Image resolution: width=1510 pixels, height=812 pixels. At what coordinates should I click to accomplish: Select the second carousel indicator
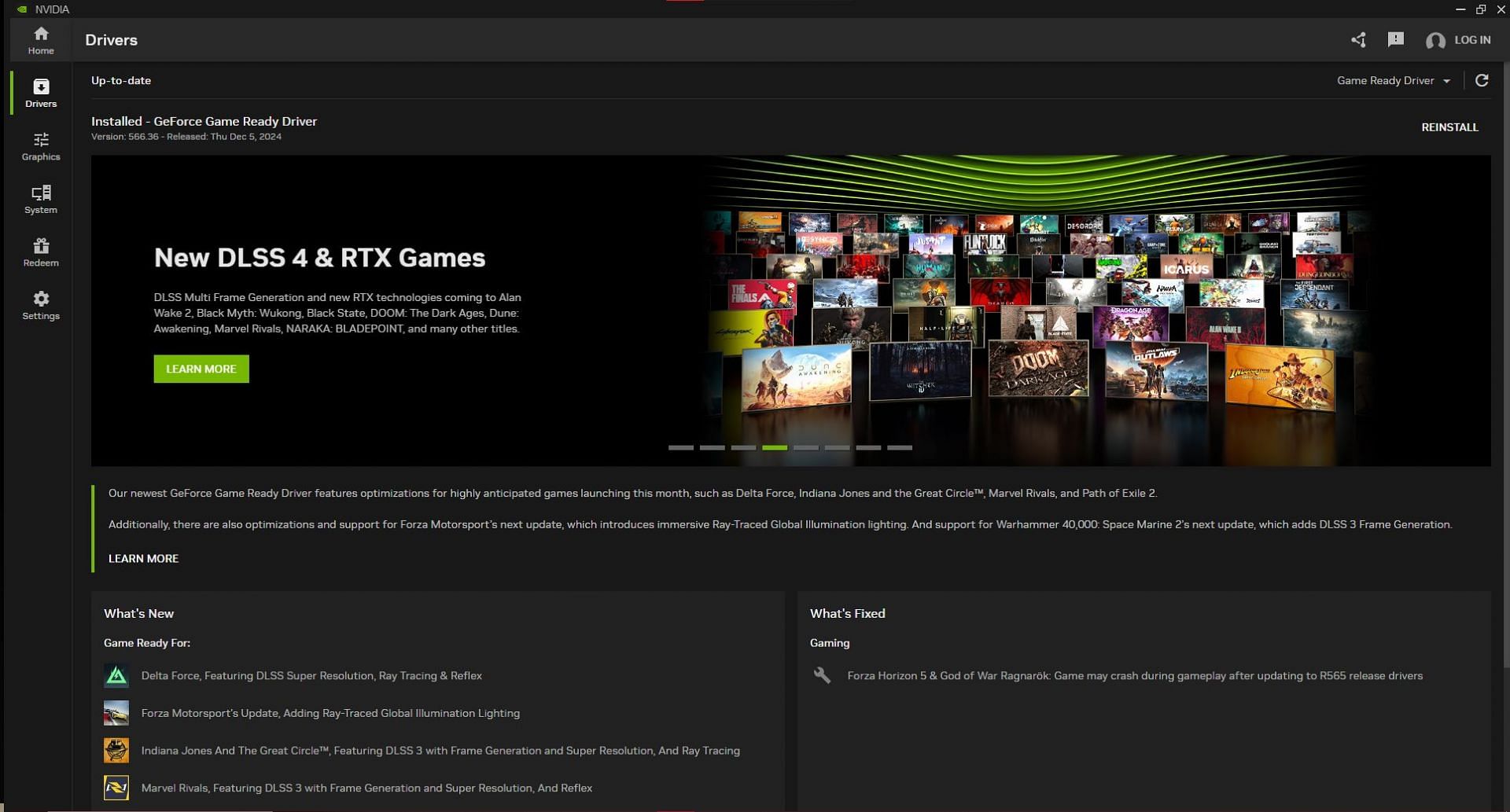(x=712, y=447)
